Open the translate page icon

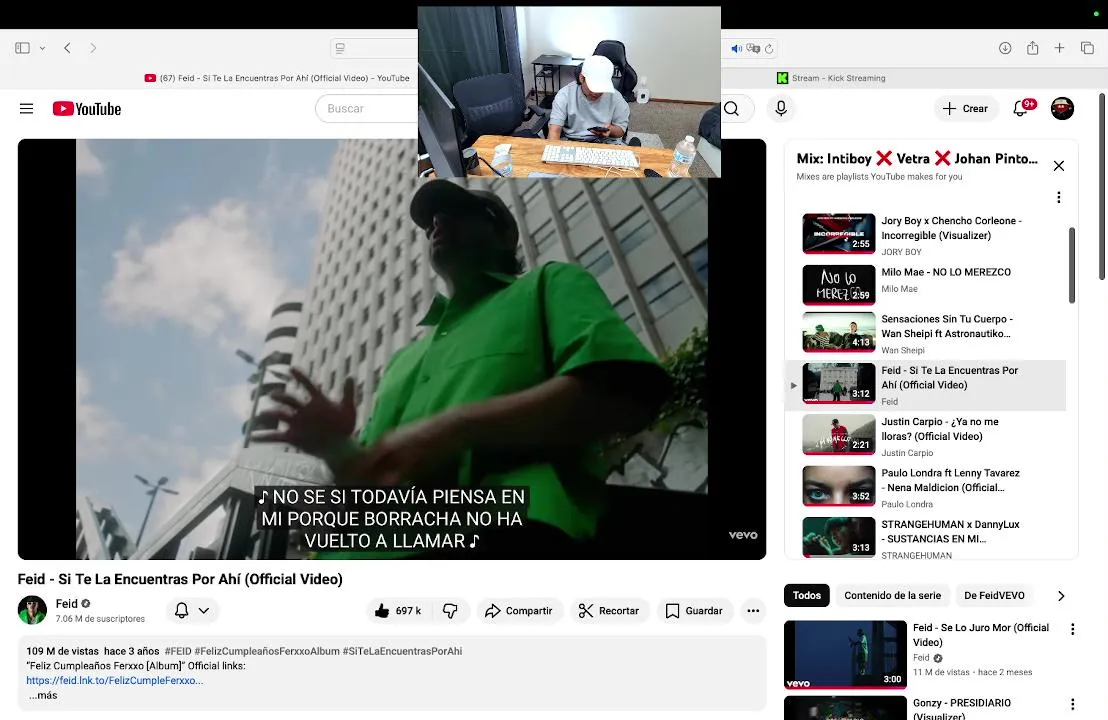pos(753,48)
